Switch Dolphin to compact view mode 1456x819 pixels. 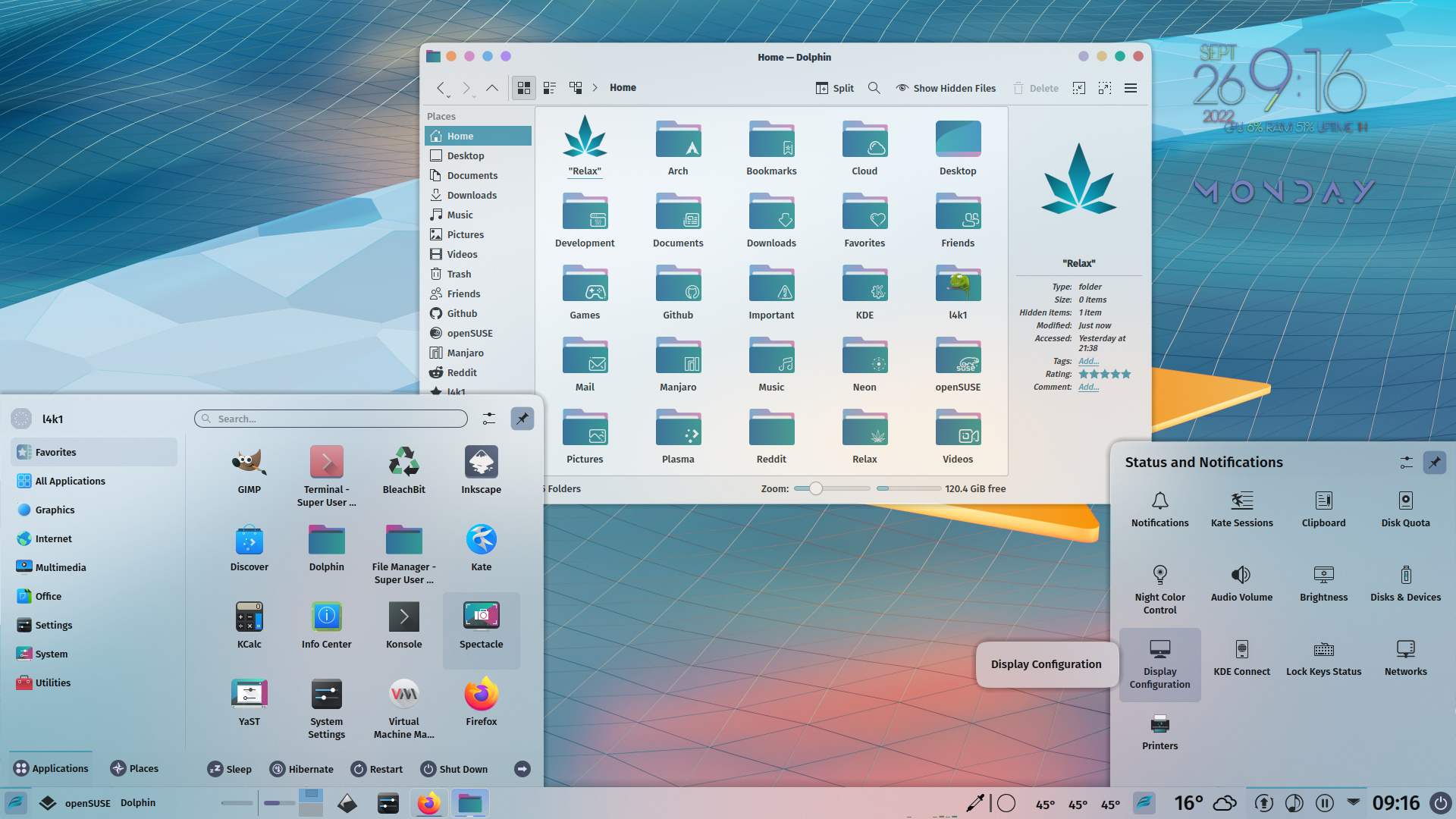[550, 88]
